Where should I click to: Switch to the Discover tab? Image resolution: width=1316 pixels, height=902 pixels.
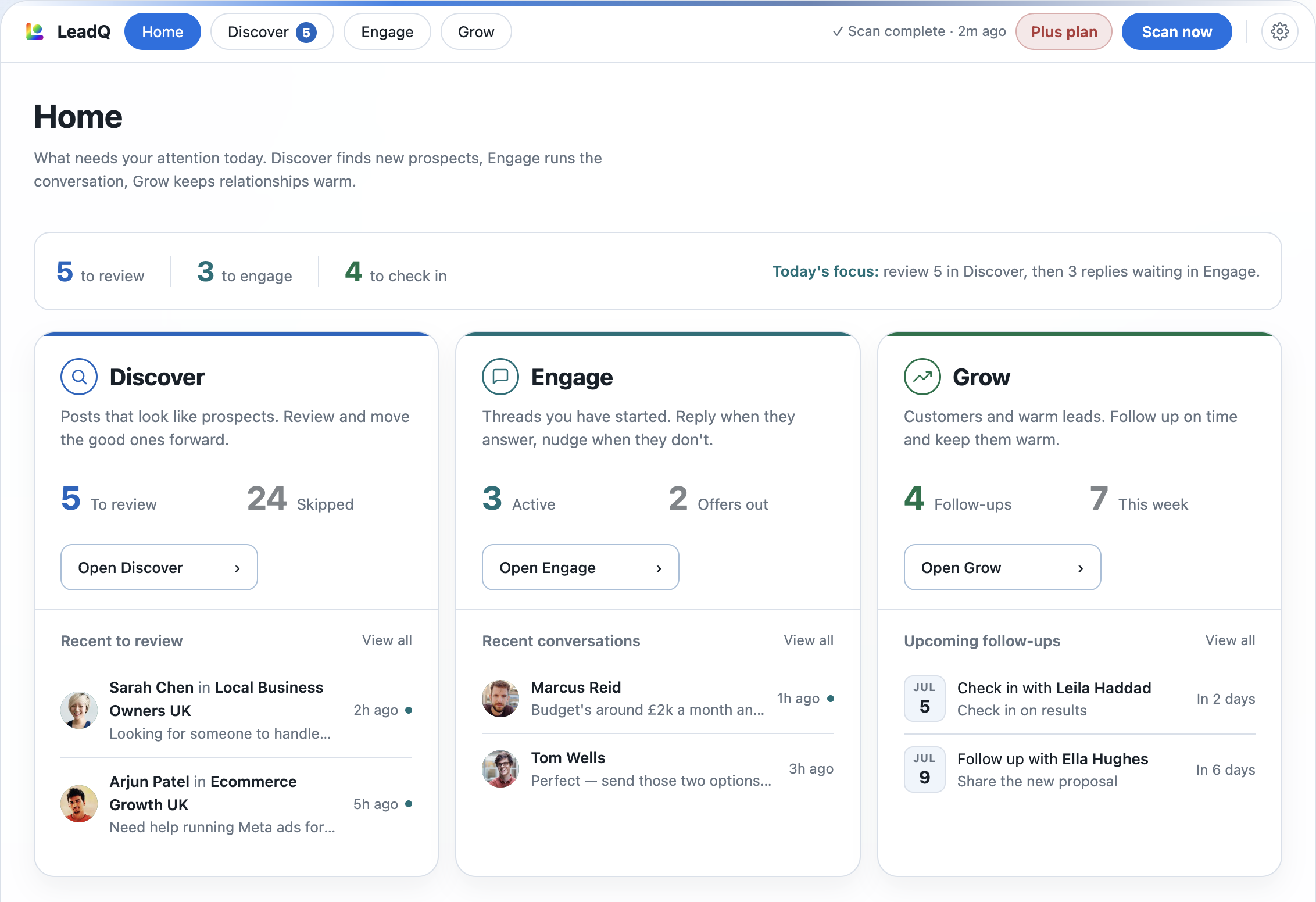click(x=272, y=31)
